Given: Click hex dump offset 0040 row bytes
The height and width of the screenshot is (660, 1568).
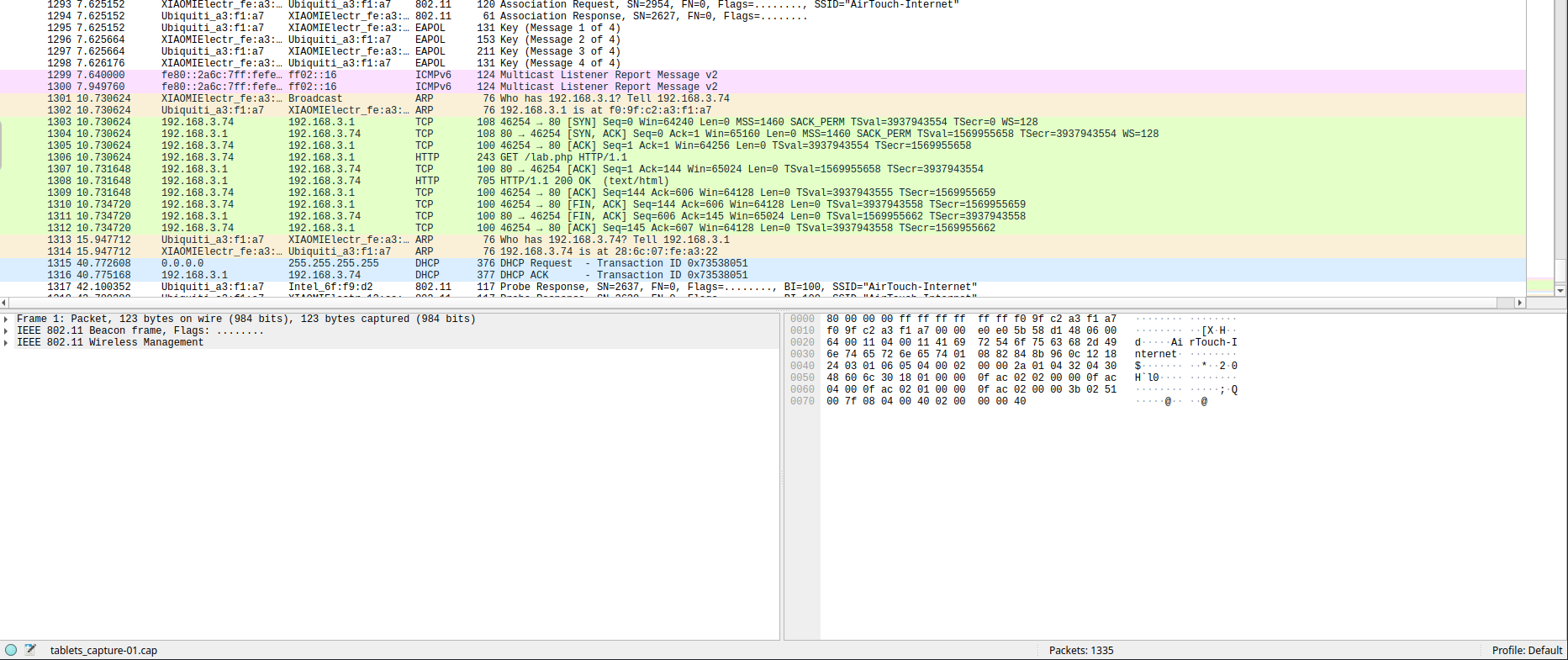Looking at the screenshot, I should (x=971, y=367).
